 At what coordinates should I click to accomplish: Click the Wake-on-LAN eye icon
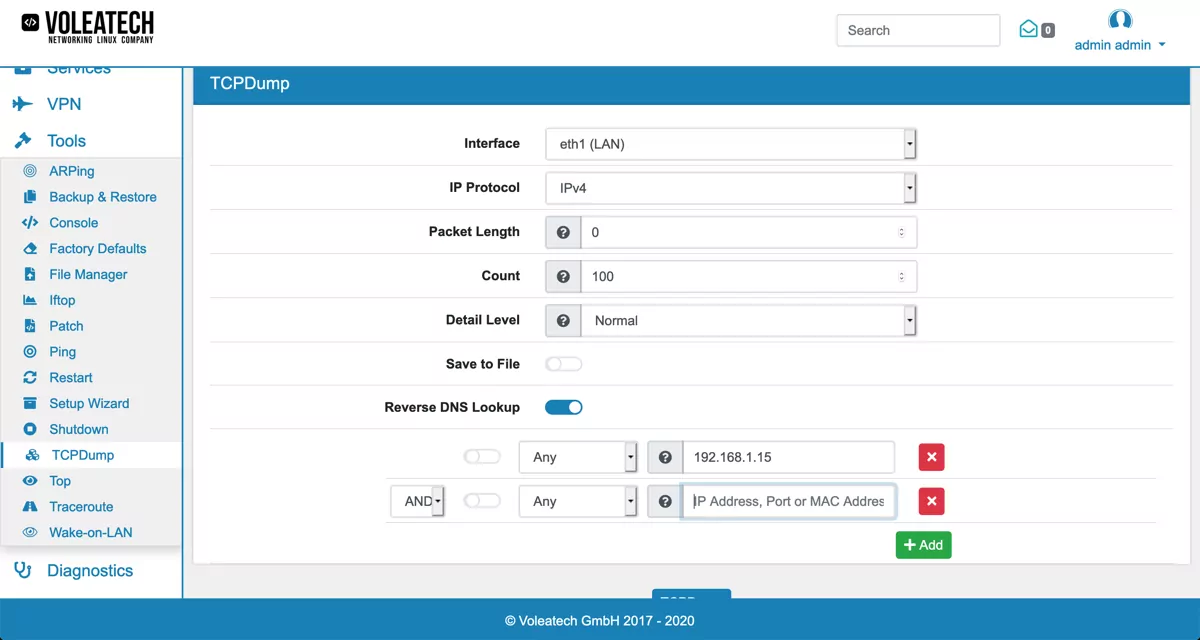[x=30, y=533]
